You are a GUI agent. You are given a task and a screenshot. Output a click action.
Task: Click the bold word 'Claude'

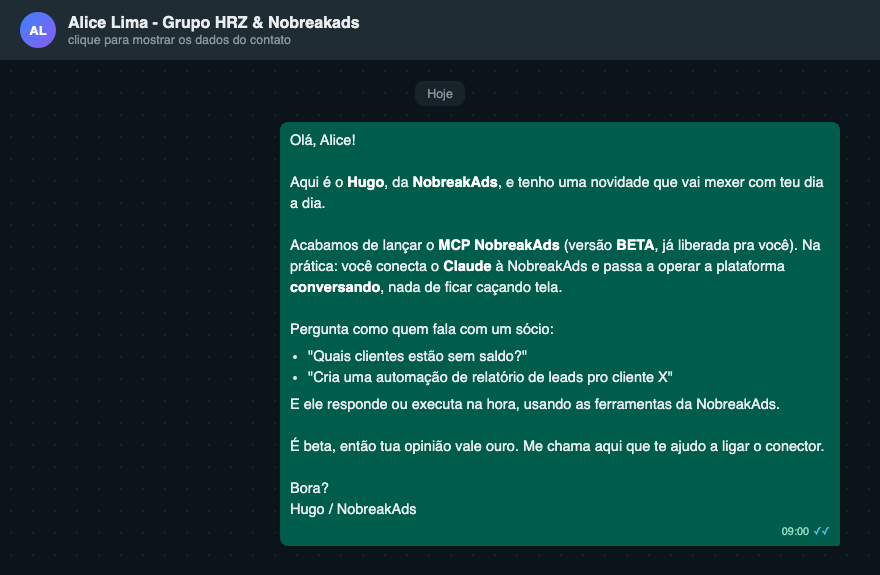click(x=467, y=266)
